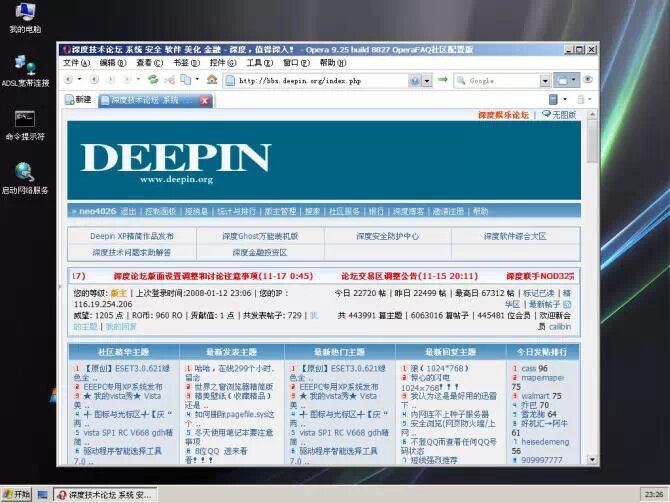The height and width of the screenshot is (503, 670).
Task: Click the magnifier icon in Google search
Action: [x=461, y=80]
